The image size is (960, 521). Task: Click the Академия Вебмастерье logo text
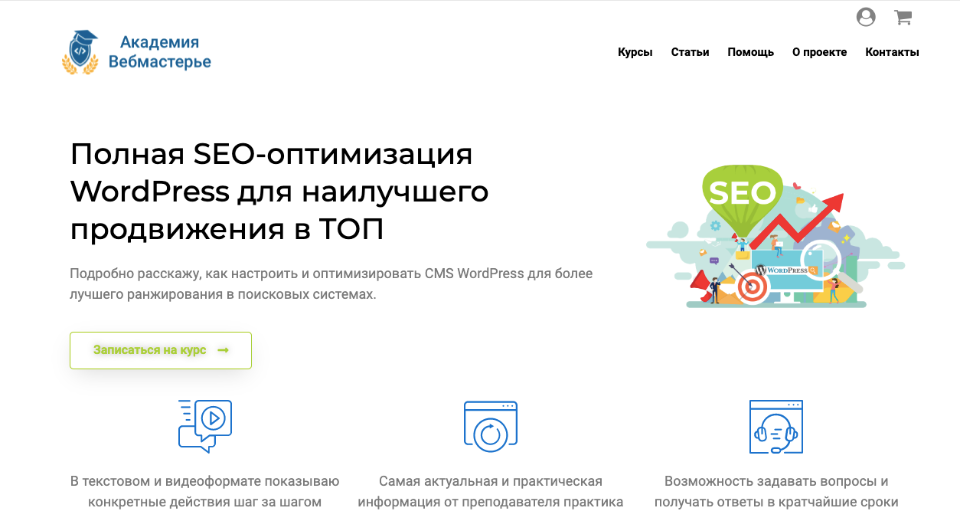point(160,52)
